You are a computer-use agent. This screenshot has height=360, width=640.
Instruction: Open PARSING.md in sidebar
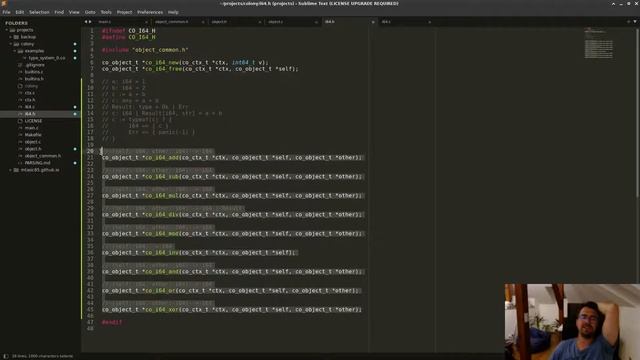(37, 163)
